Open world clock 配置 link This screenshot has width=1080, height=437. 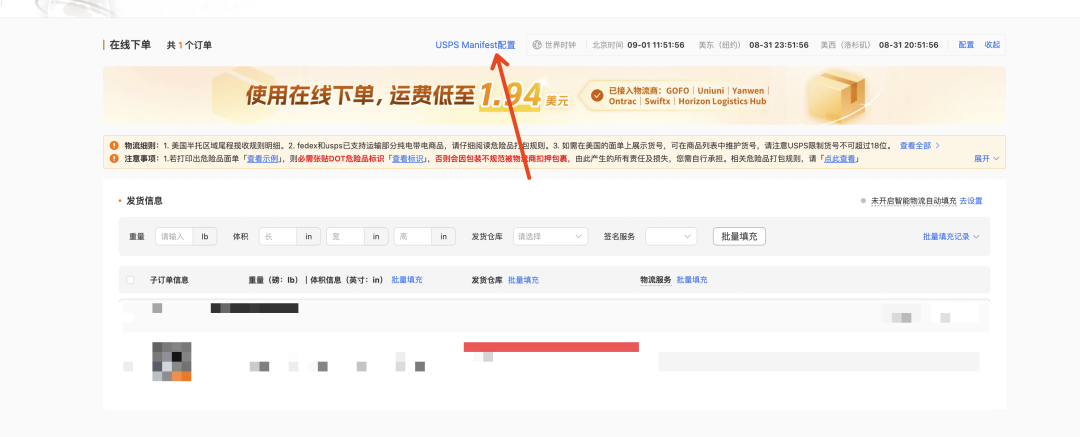pyautogui.click(x=966, y=45)
